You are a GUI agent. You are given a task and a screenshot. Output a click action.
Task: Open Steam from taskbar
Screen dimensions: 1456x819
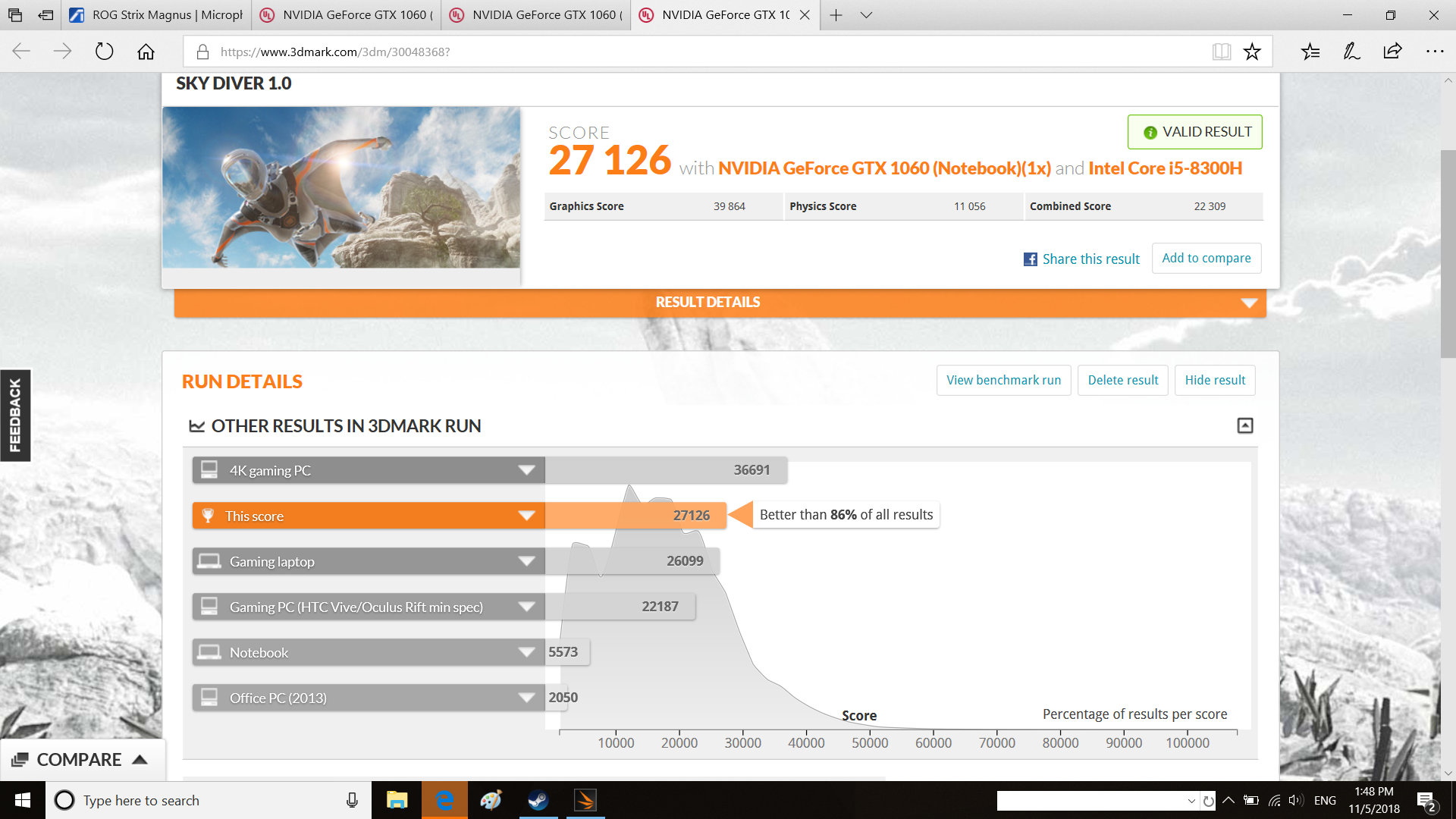click(x=538, y=800)
